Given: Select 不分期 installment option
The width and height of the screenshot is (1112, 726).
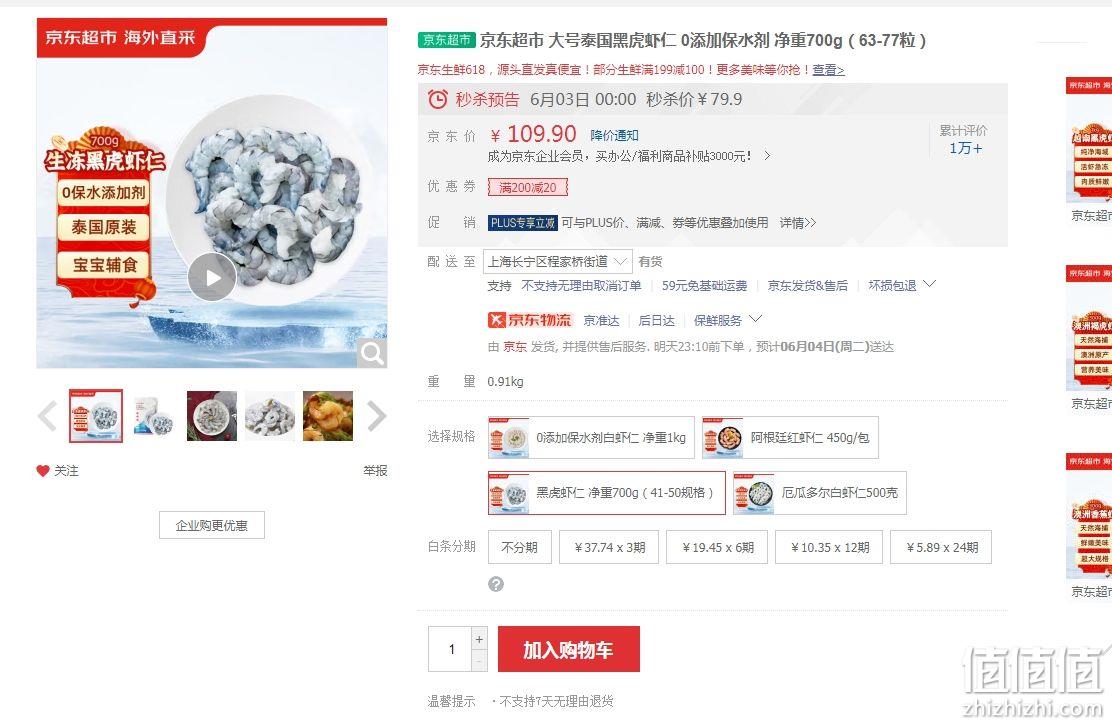Looking at the screenshot, I should [x=520, y=547].
